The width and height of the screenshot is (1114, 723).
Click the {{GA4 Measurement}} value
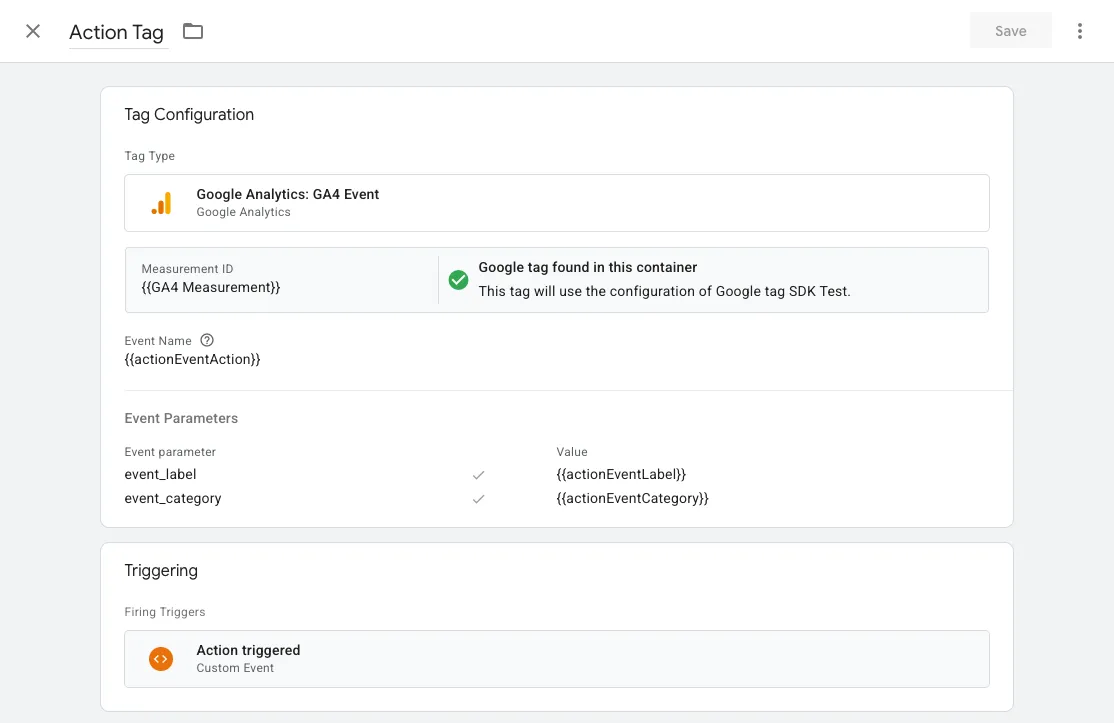point(211,288)
